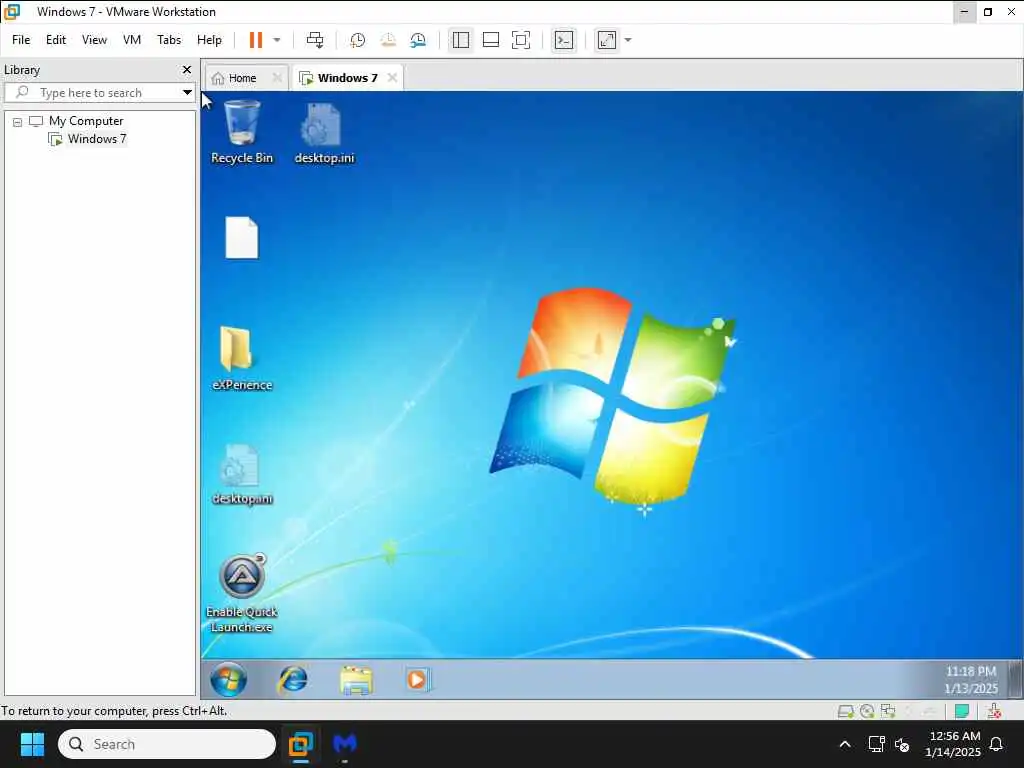Click the host taskbar Search box
Image resolution: width=1024 pixels, height=768 pixels.
[x=167, y=744]
